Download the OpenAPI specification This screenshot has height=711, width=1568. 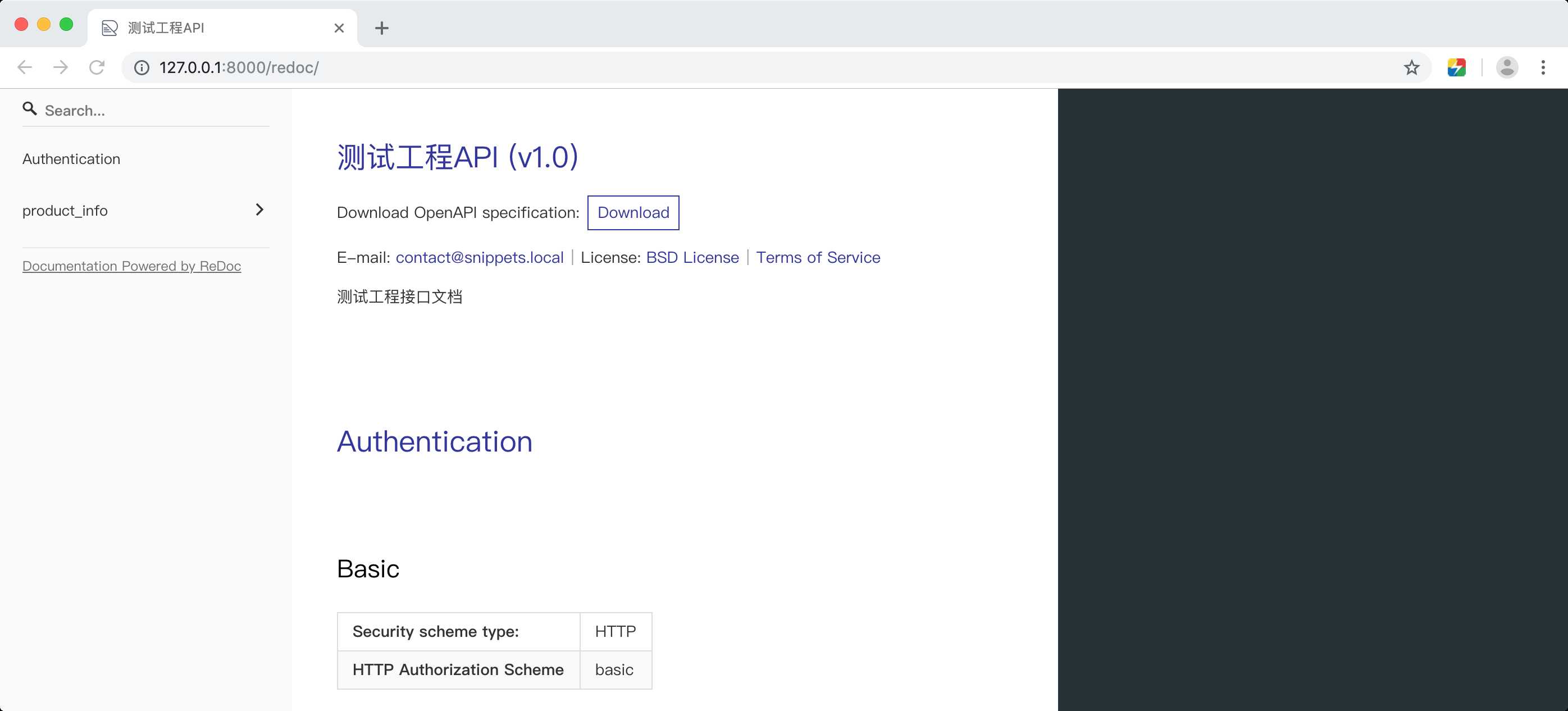tap(633, 212)
